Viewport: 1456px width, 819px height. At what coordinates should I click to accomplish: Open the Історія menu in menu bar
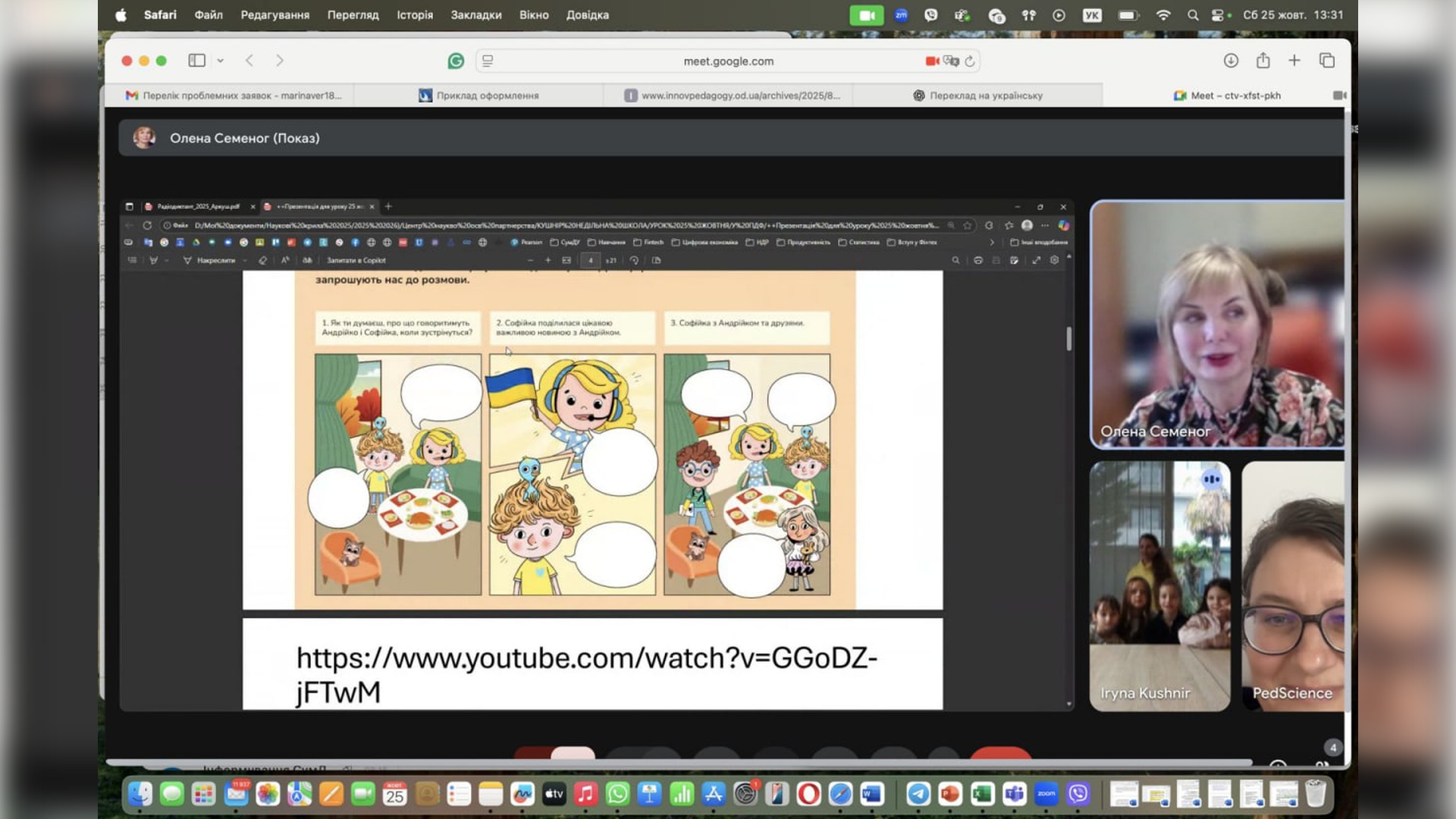415,15
